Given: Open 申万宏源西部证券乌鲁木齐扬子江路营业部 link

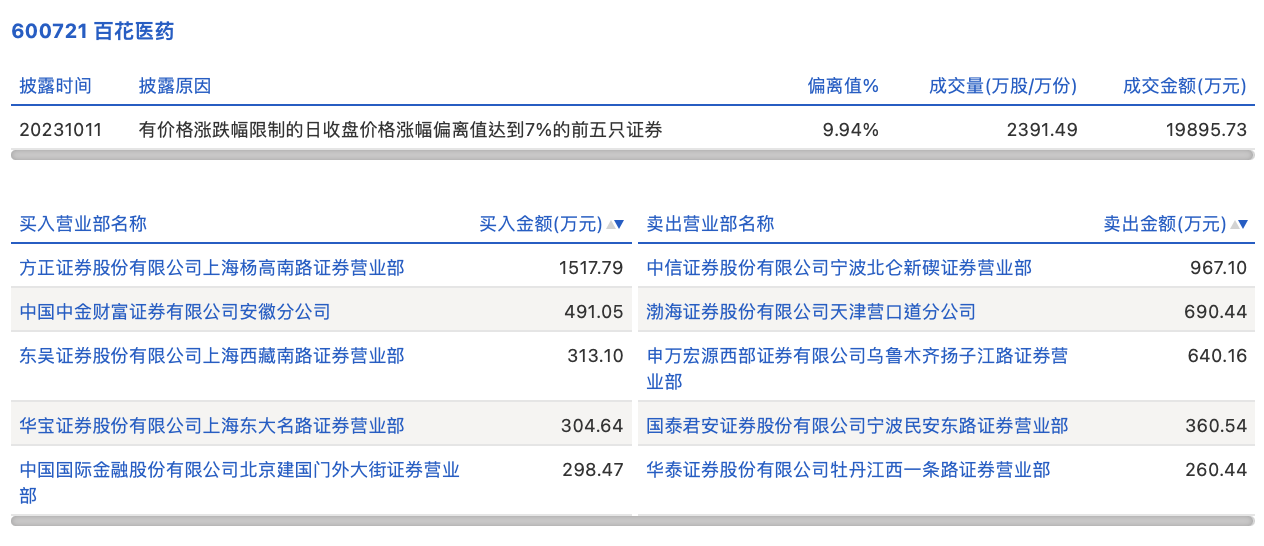Looking at the screenshot, I should (857, 368).
